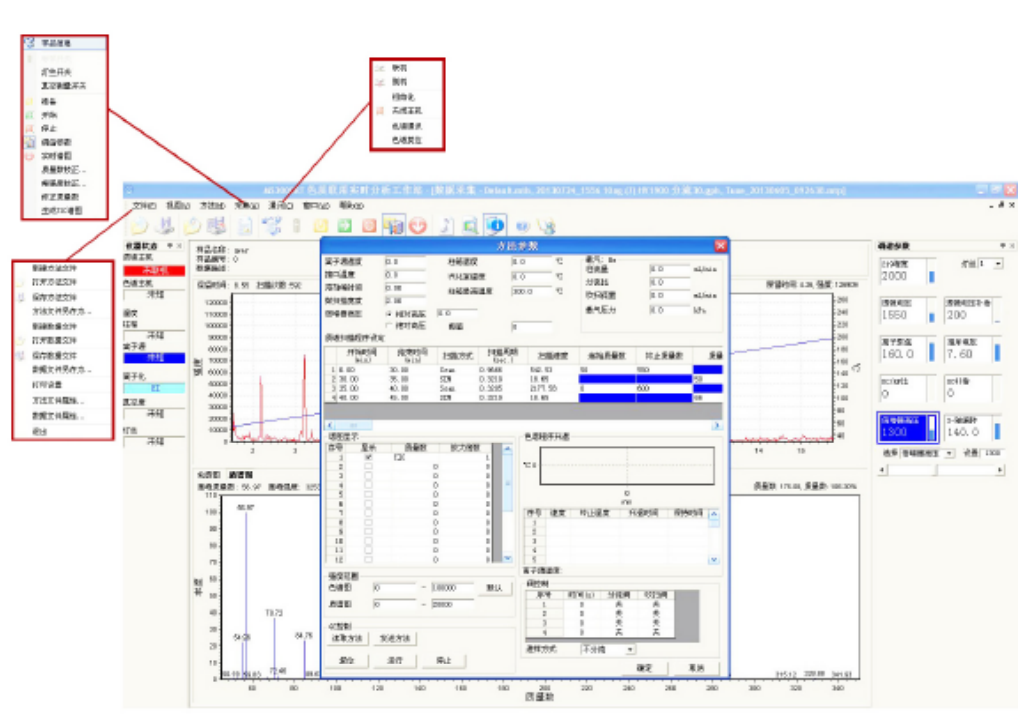Click the yellow square prepare icon in toolbar
The height and width of the screenshot is (722, 1024).
click(320, 225)
